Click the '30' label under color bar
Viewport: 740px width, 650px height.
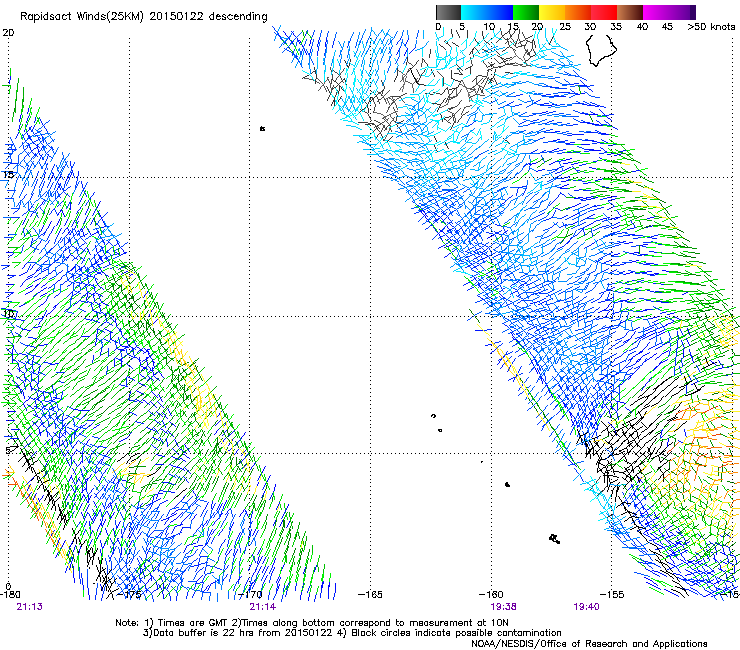click(590, 26)
